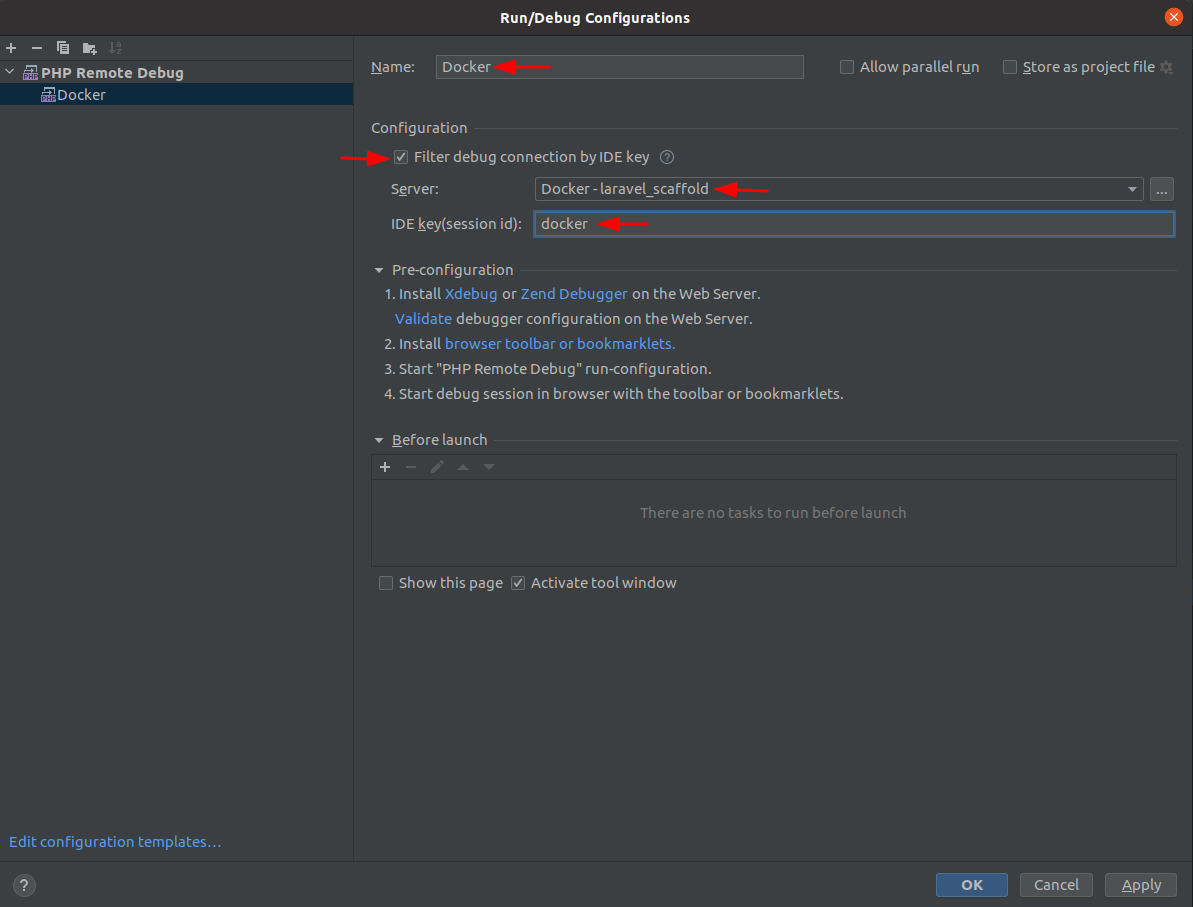Click the Move into new folder icon
1193x907 pixels.
(x=89, y=48)
